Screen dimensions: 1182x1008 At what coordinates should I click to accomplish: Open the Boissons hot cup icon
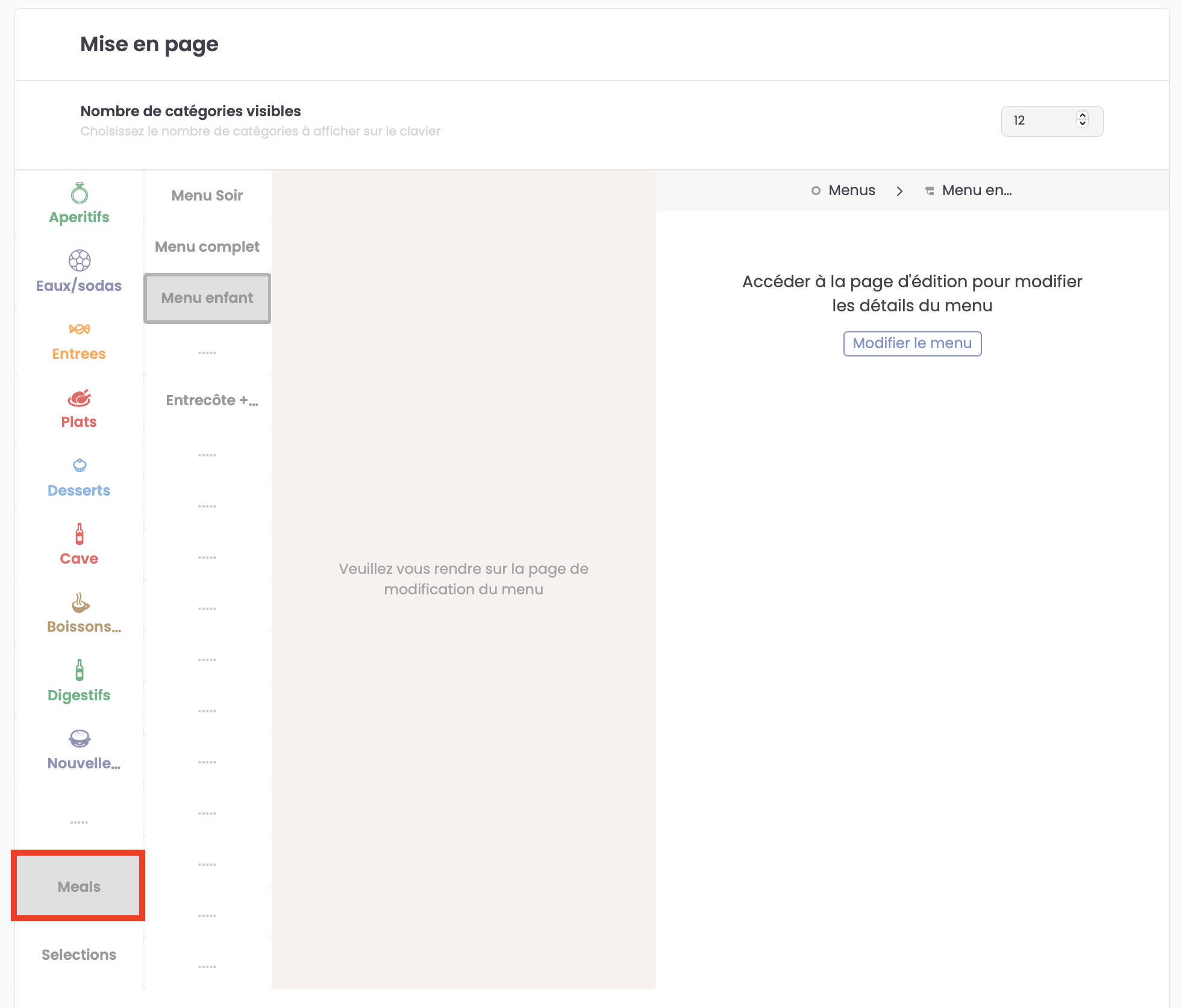pyautogui.click(x=80, y=602)
